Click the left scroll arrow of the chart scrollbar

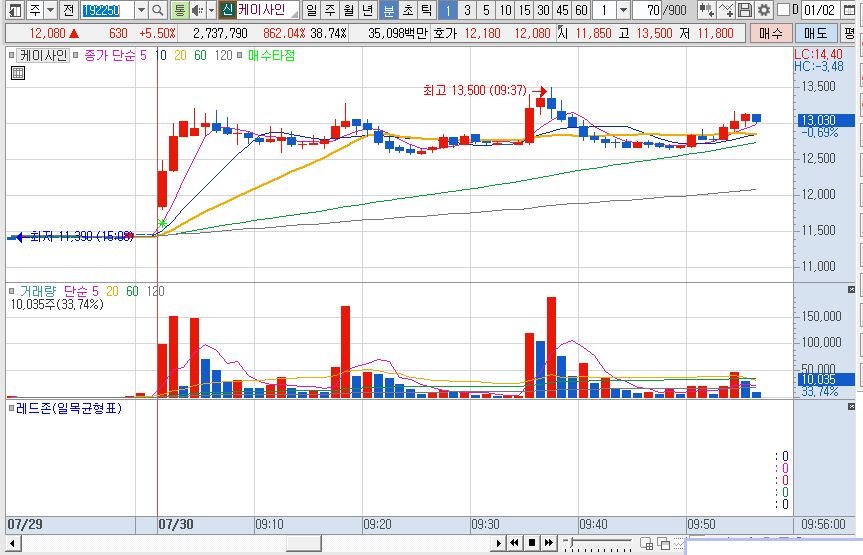tap(12, 543)
